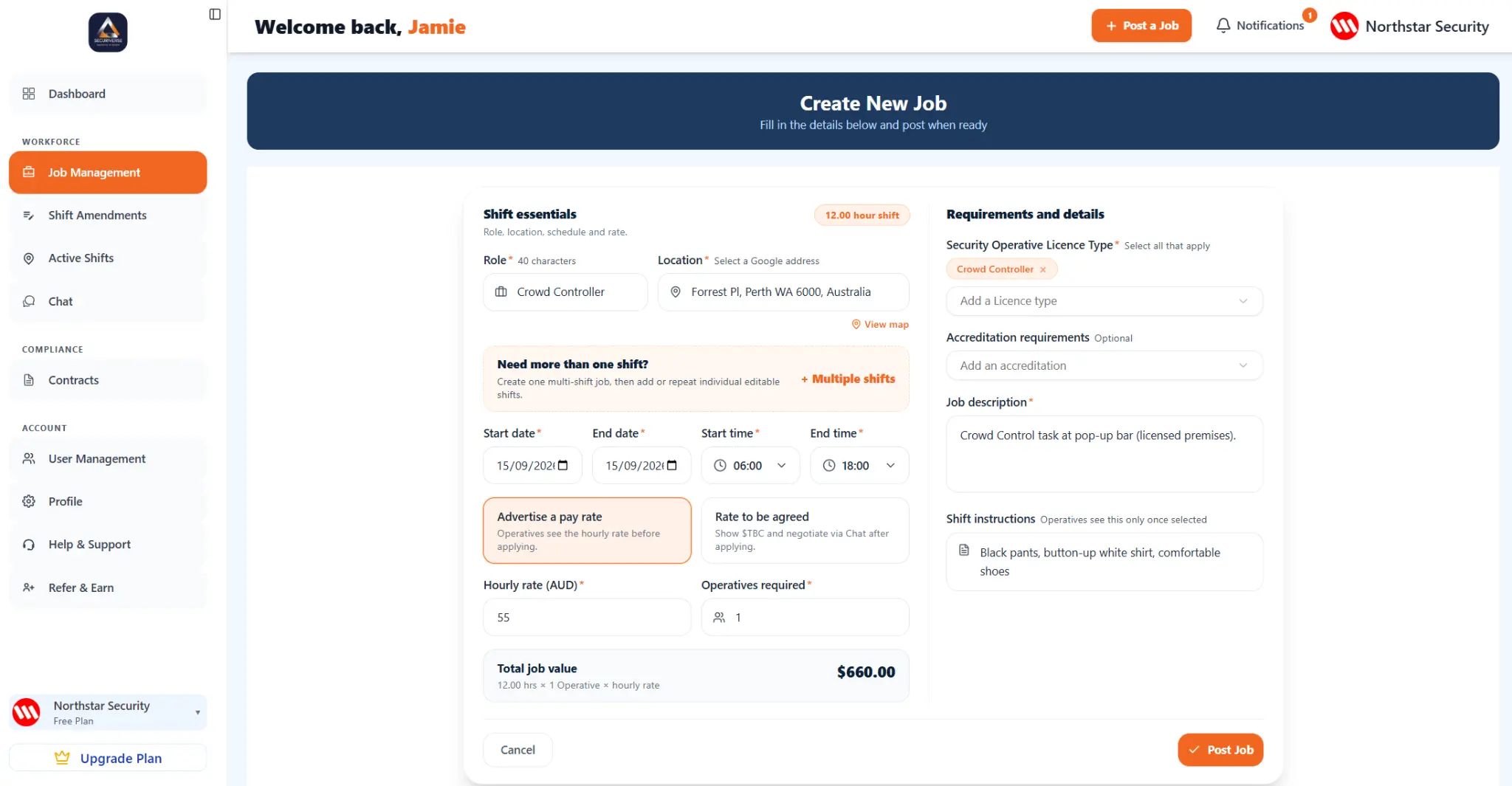Go to Shift Amendments in sidebar
1512x786 pixels.
(108, 216)
